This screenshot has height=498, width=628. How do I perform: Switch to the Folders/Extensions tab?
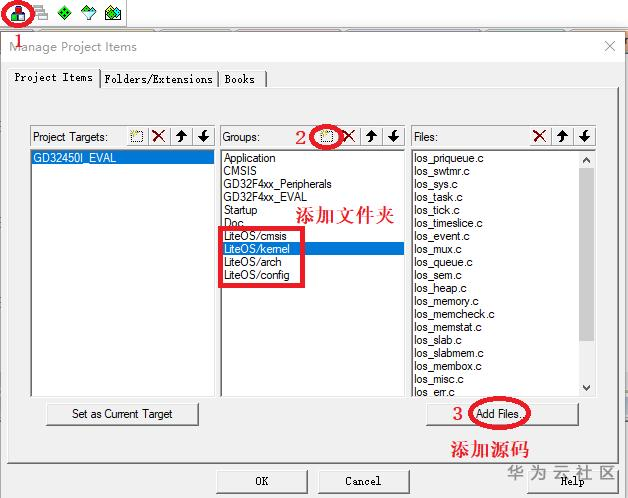pos(159,79)
